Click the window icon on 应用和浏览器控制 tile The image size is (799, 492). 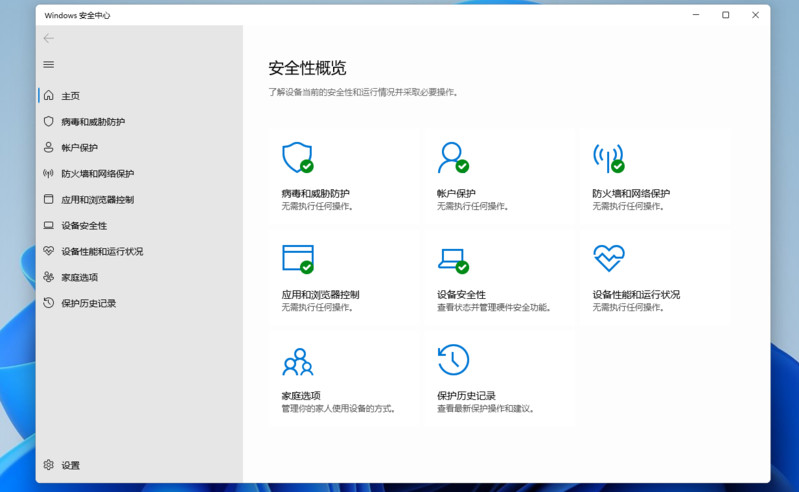click(297, 259)
